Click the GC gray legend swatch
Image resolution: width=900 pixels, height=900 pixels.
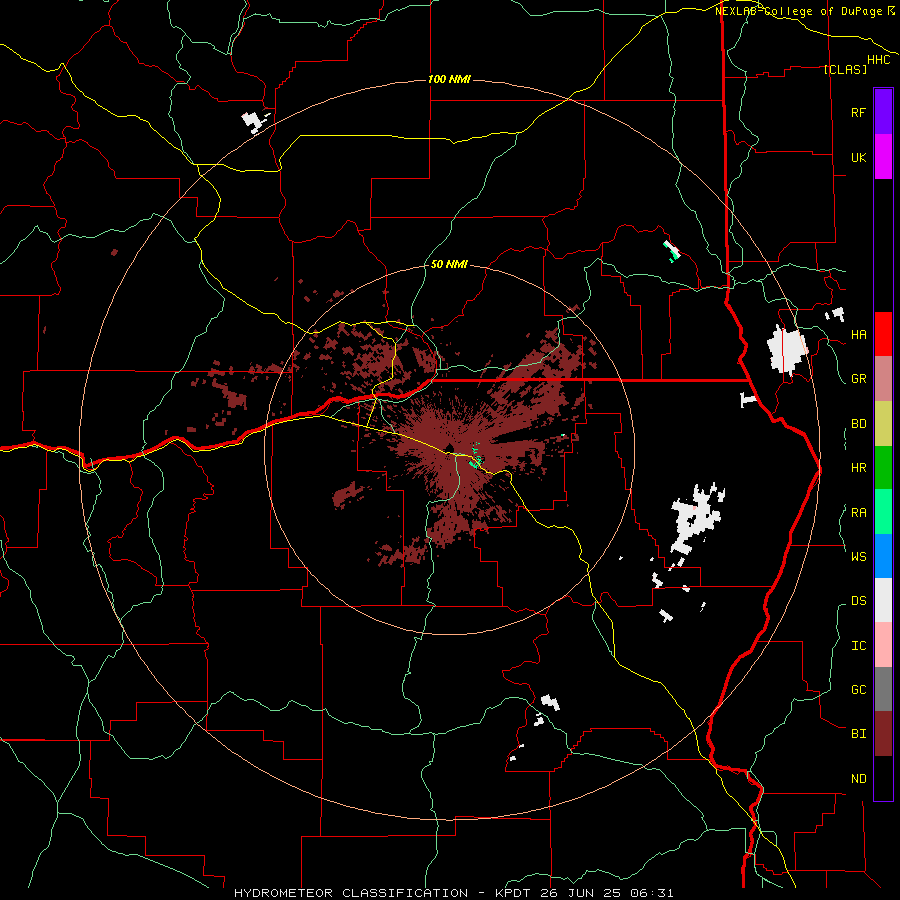(883, 689)
